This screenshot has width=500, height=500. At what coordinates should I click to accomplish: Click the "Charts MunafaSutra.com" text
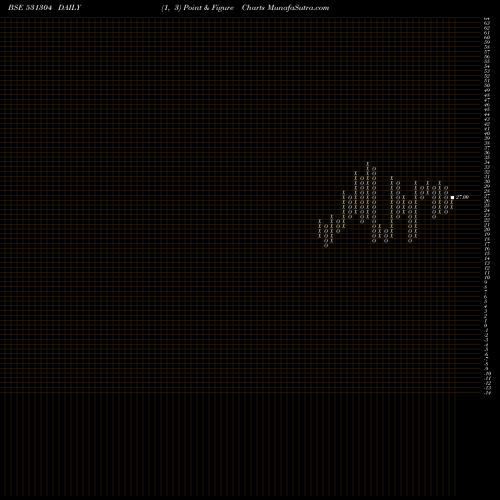pyautogui.click(x=285, y=8)
